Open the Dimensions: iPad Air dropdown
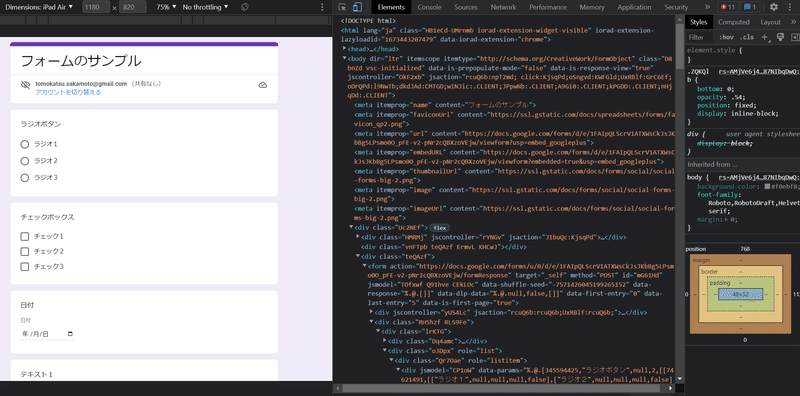Viewport: 800px width, 396px height. [39, 7]
